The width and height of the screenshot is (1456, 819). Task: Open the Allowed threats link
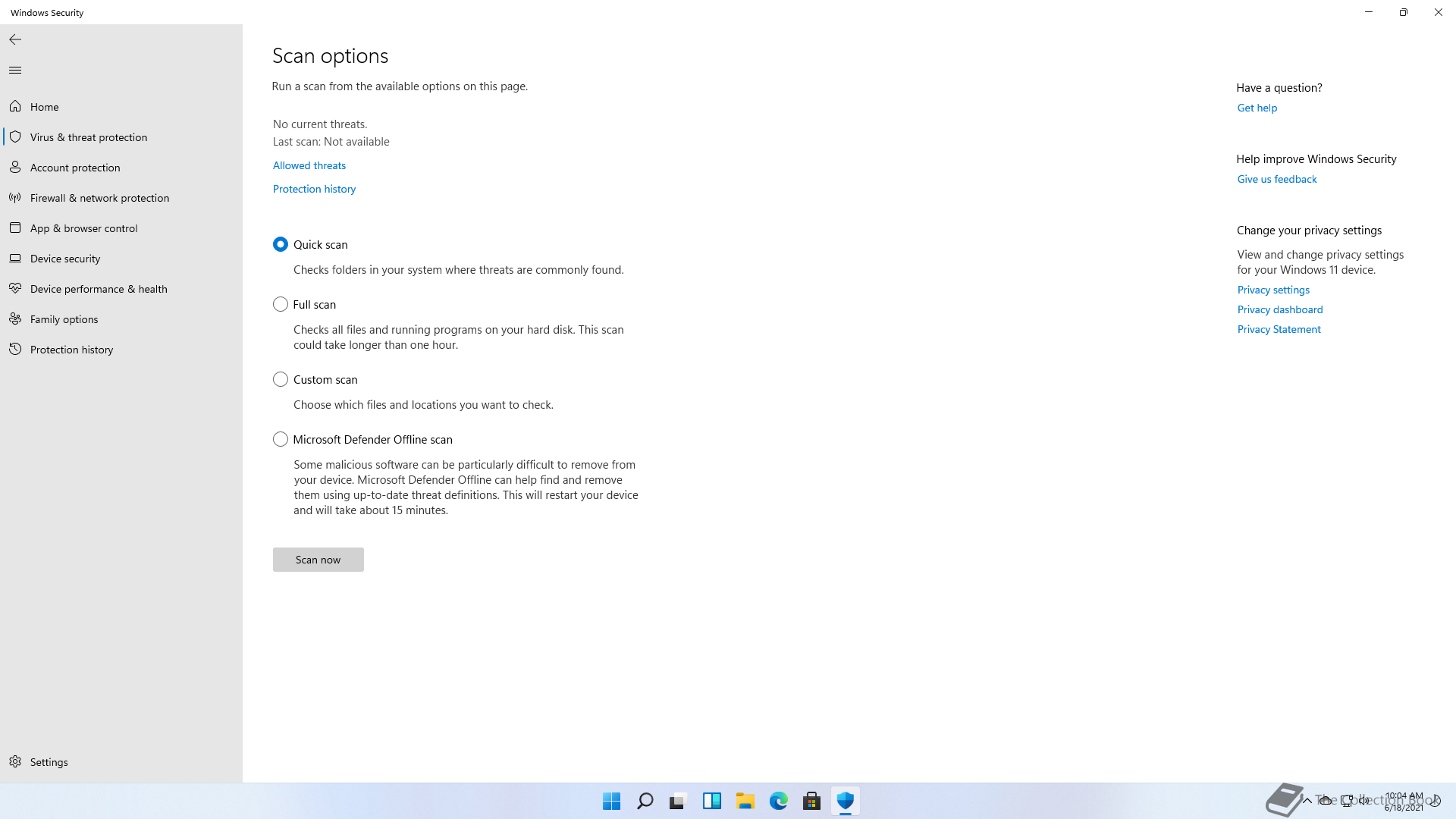[x=309, y=165]
